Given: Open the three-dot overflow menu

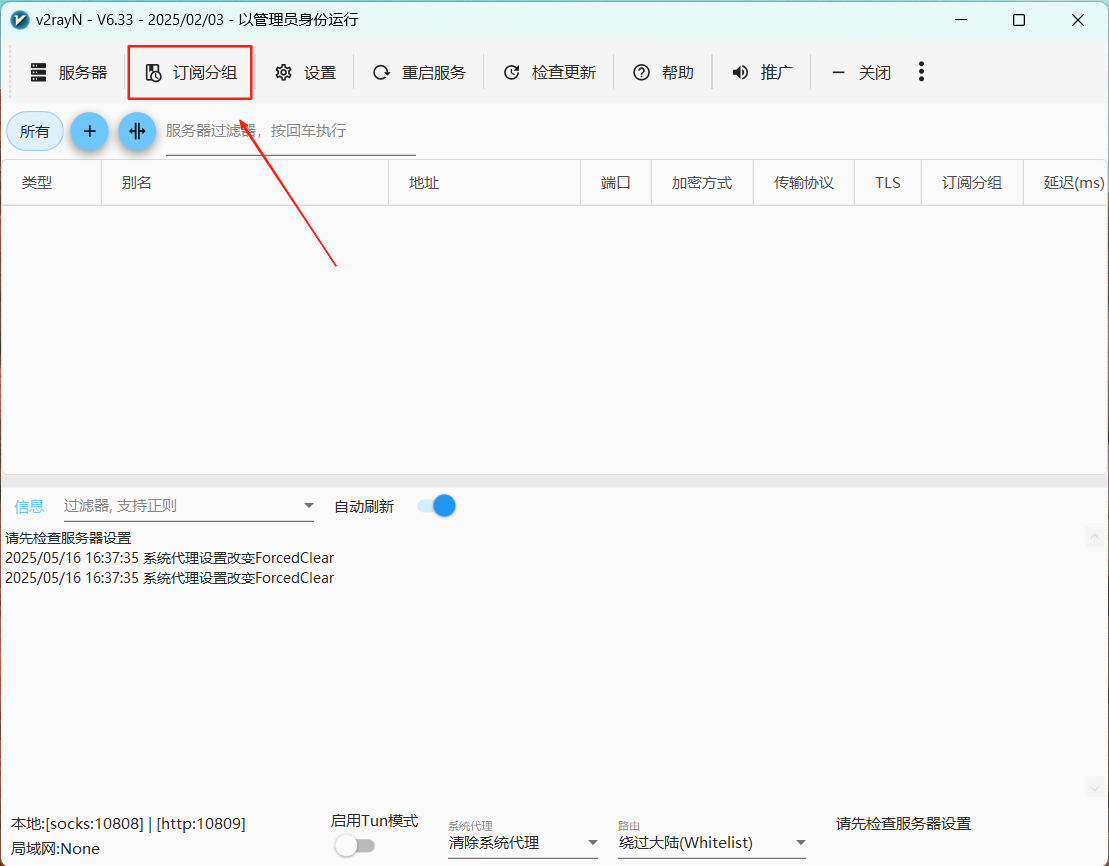Looking at the screenshot, I should 921,71.
